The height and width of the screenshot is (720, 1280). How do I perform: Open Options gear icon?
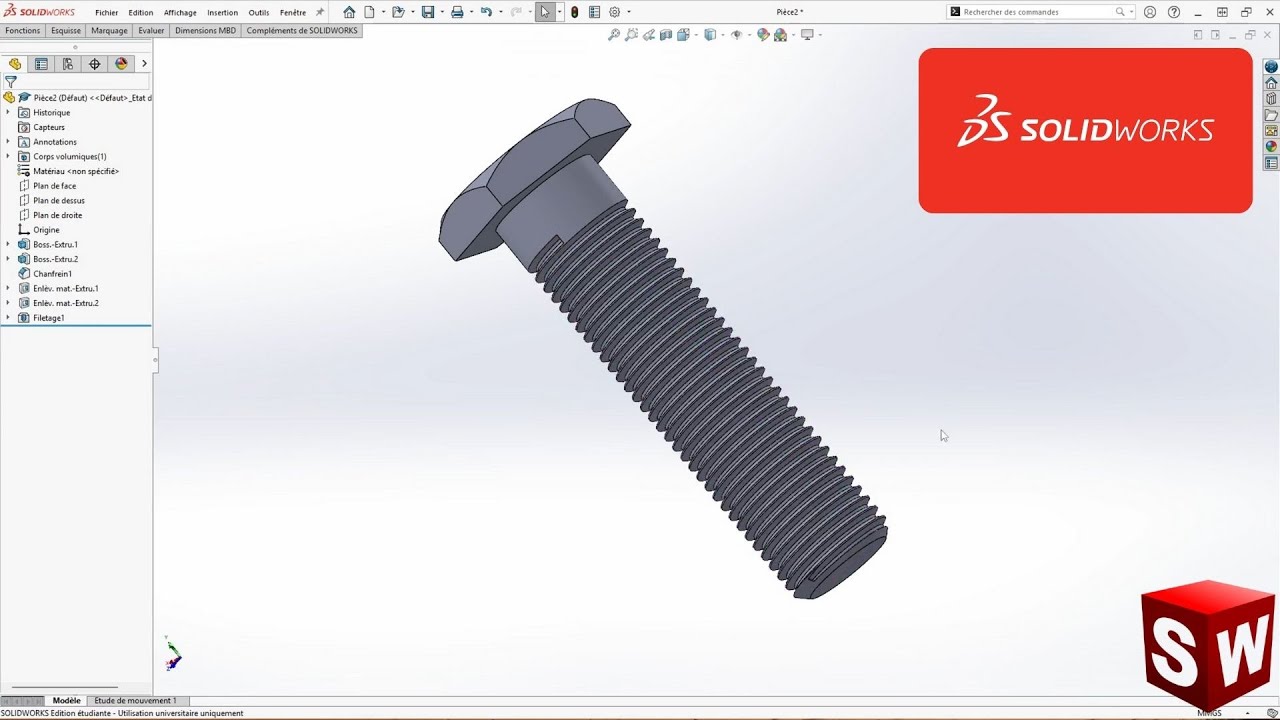(615, 12)
